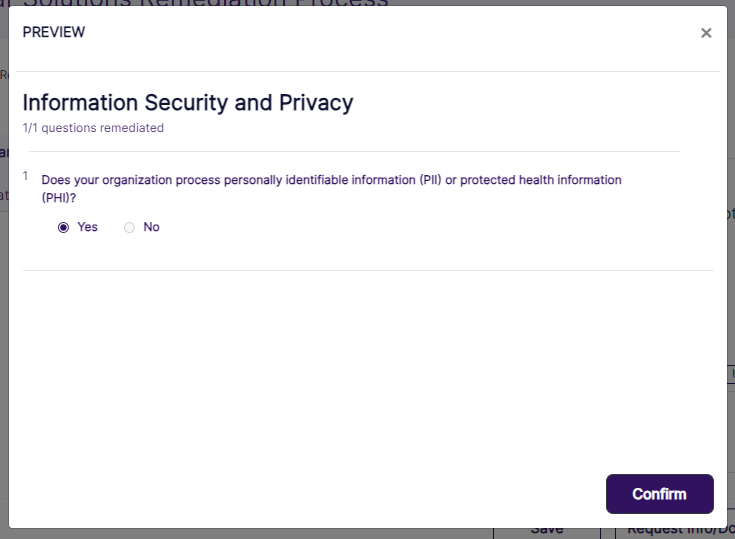
Task: Click the partially hidden Save button
Action: coord(546,530)
